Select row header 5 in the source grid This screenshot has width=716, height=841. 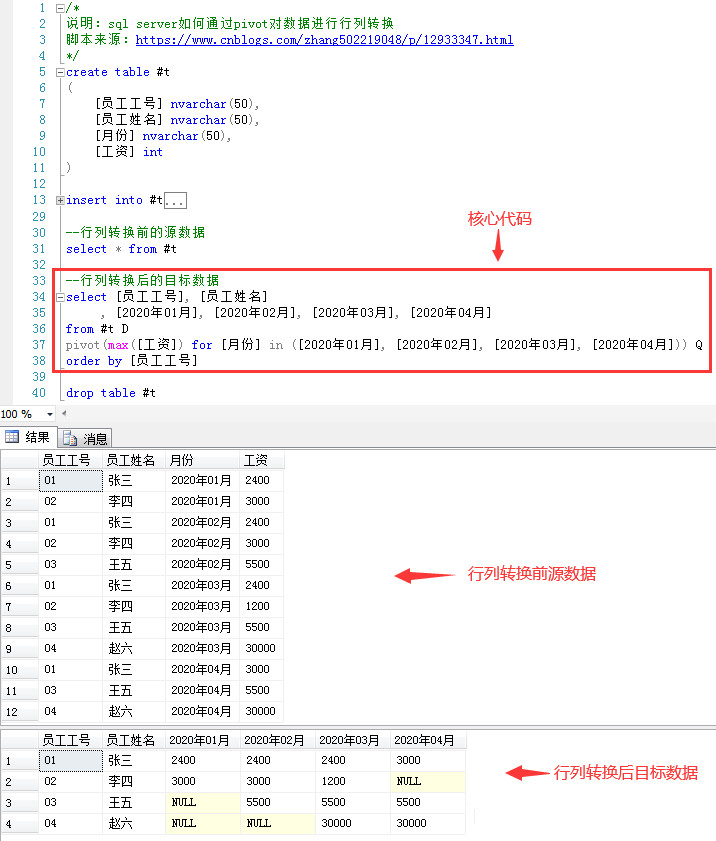[x=19, y=565]
